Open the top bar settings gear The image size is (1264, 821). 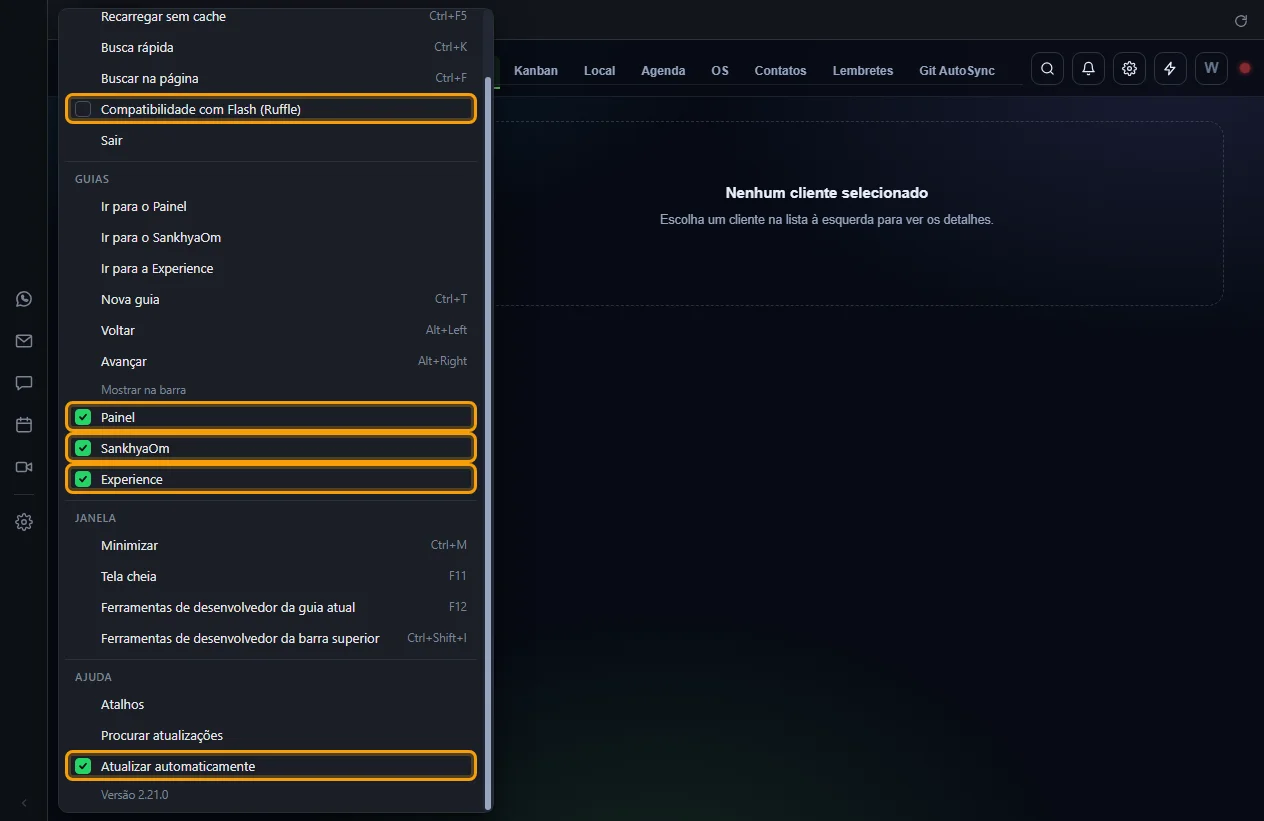(1129, 69)
